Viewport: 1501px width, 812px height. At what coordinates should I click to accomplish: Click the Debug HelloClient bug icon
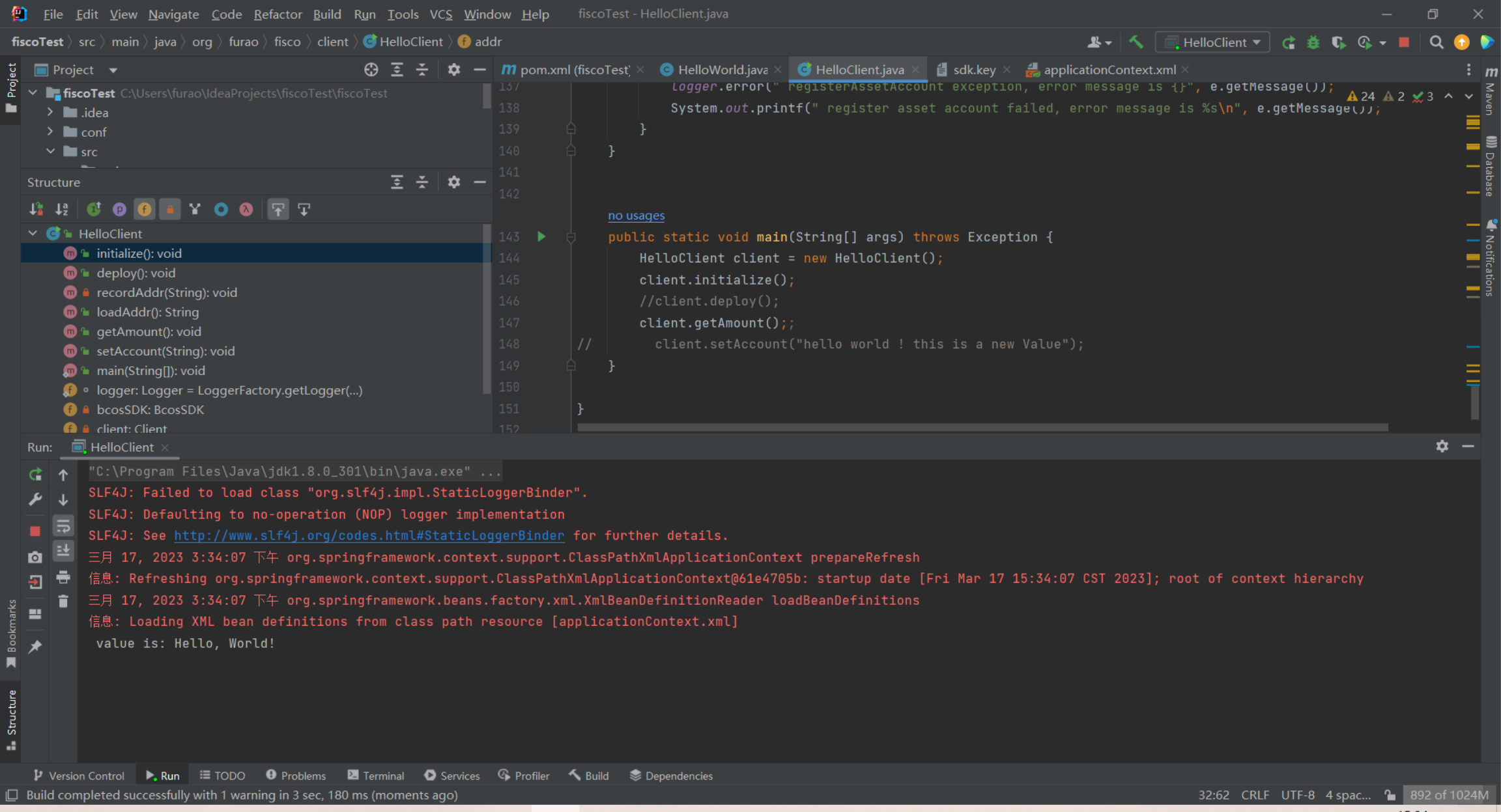click(x=1313, y=42)
